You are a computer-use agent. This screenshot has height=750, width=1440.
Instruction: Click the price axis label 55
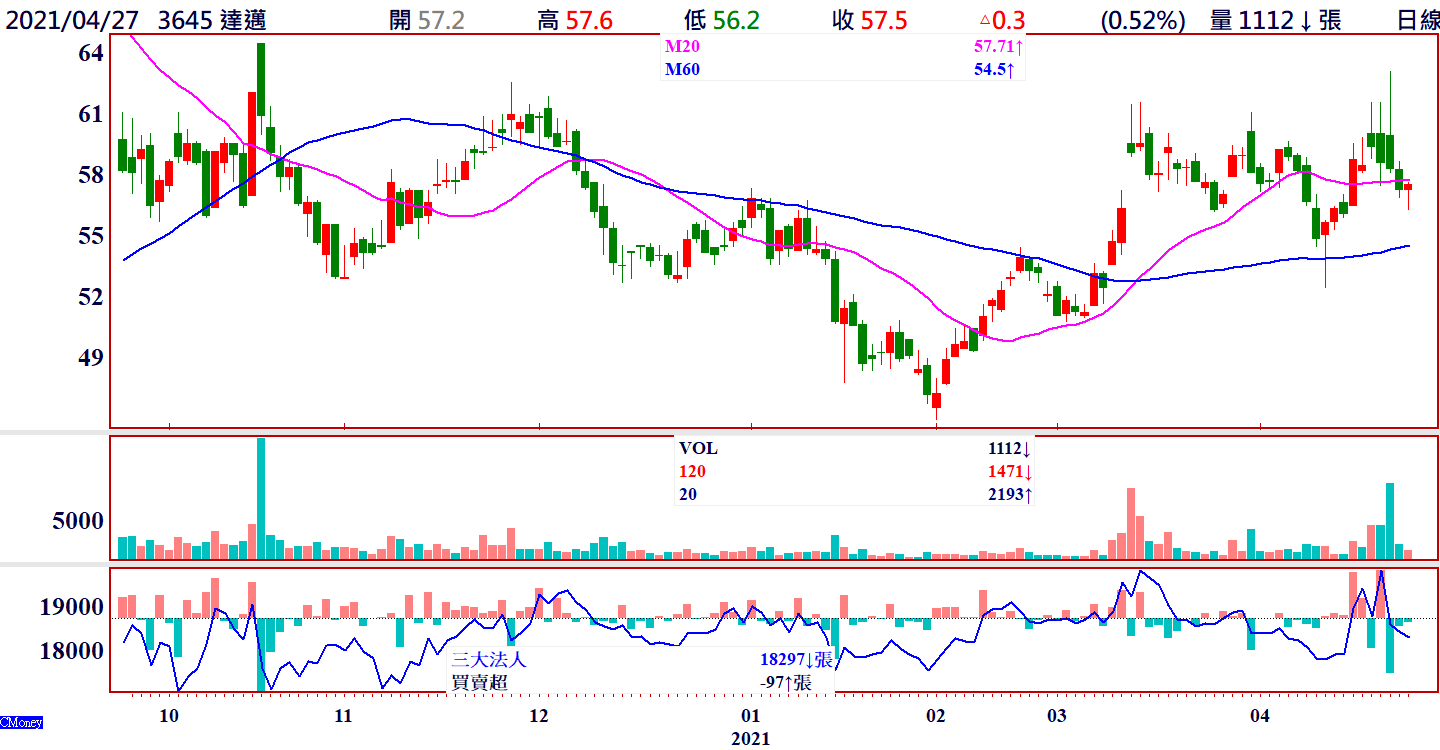(x=91, y=236)
